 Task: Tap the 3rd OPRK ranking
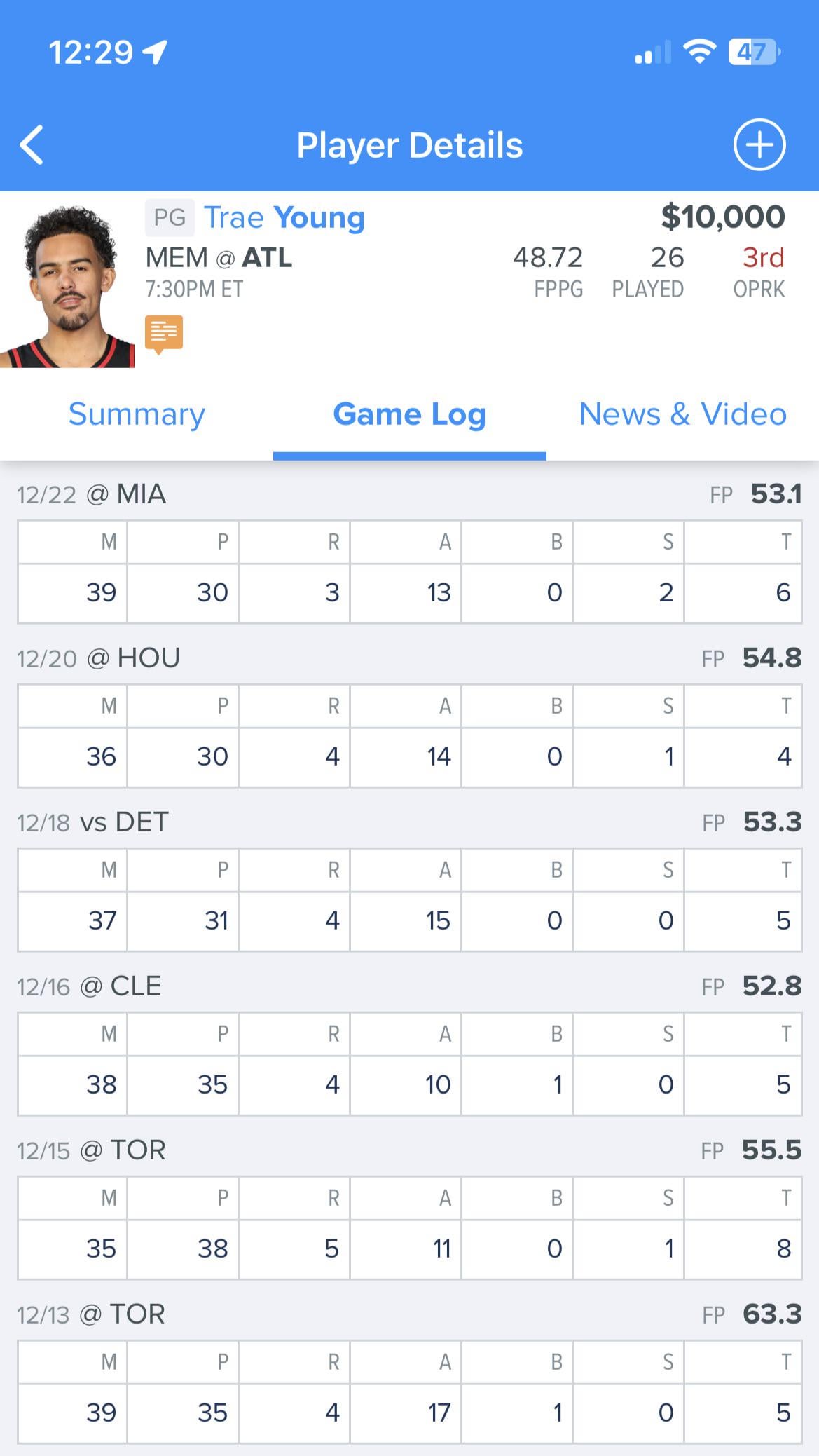[762, 258]
